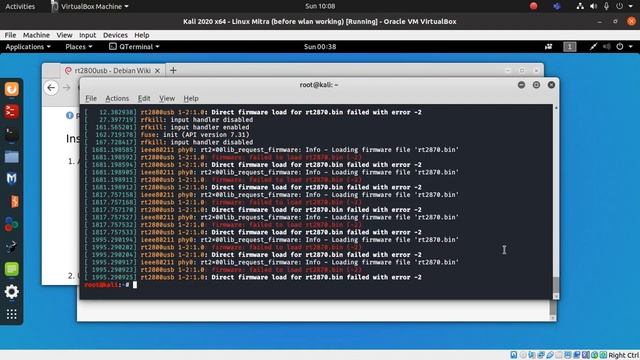Open the green notes app icon in the dock
The width and height of the screenshot is (640, 360).
[x=11, y=269]
